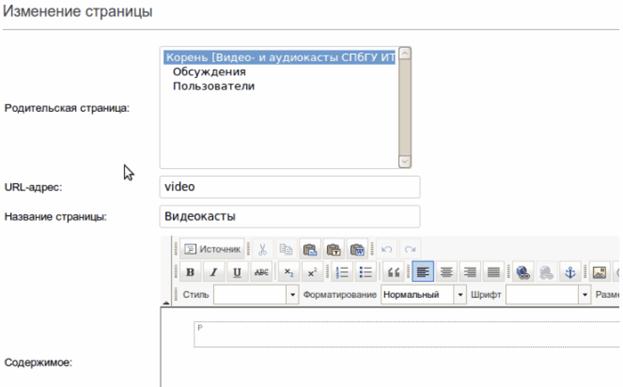Insert numbered list
The height and width of the screenshot is (387, 623).
tap(342, 272)
